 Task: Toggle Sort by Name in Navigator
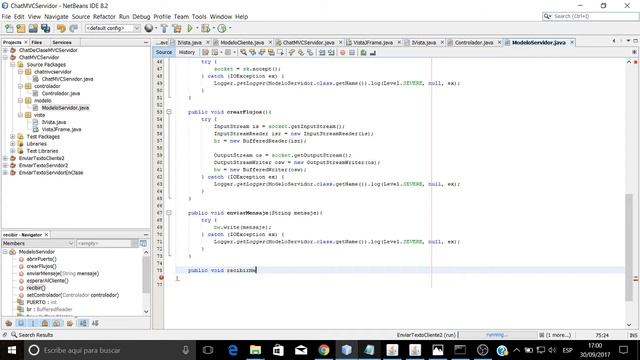(83, 323)
